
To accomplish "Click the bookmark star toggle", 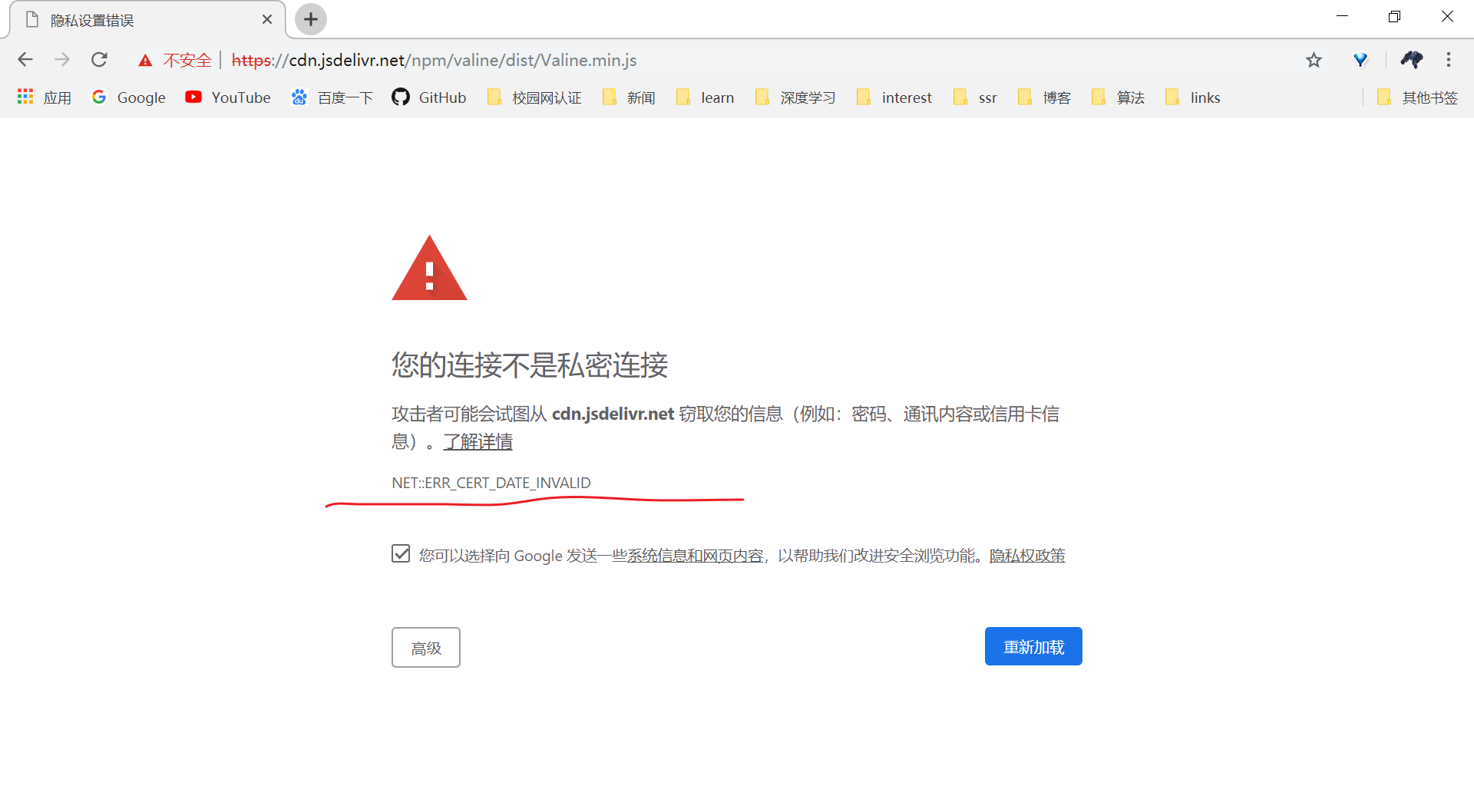I will pyautogui.click(x=1314, y=60).
